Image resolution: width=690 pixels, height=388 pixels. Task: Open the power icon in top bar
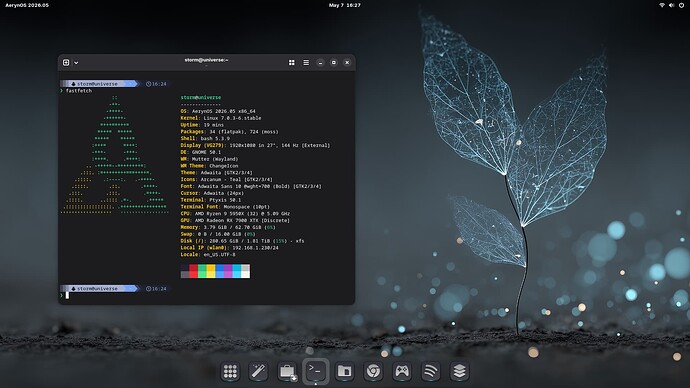click(x=681, y=5)
